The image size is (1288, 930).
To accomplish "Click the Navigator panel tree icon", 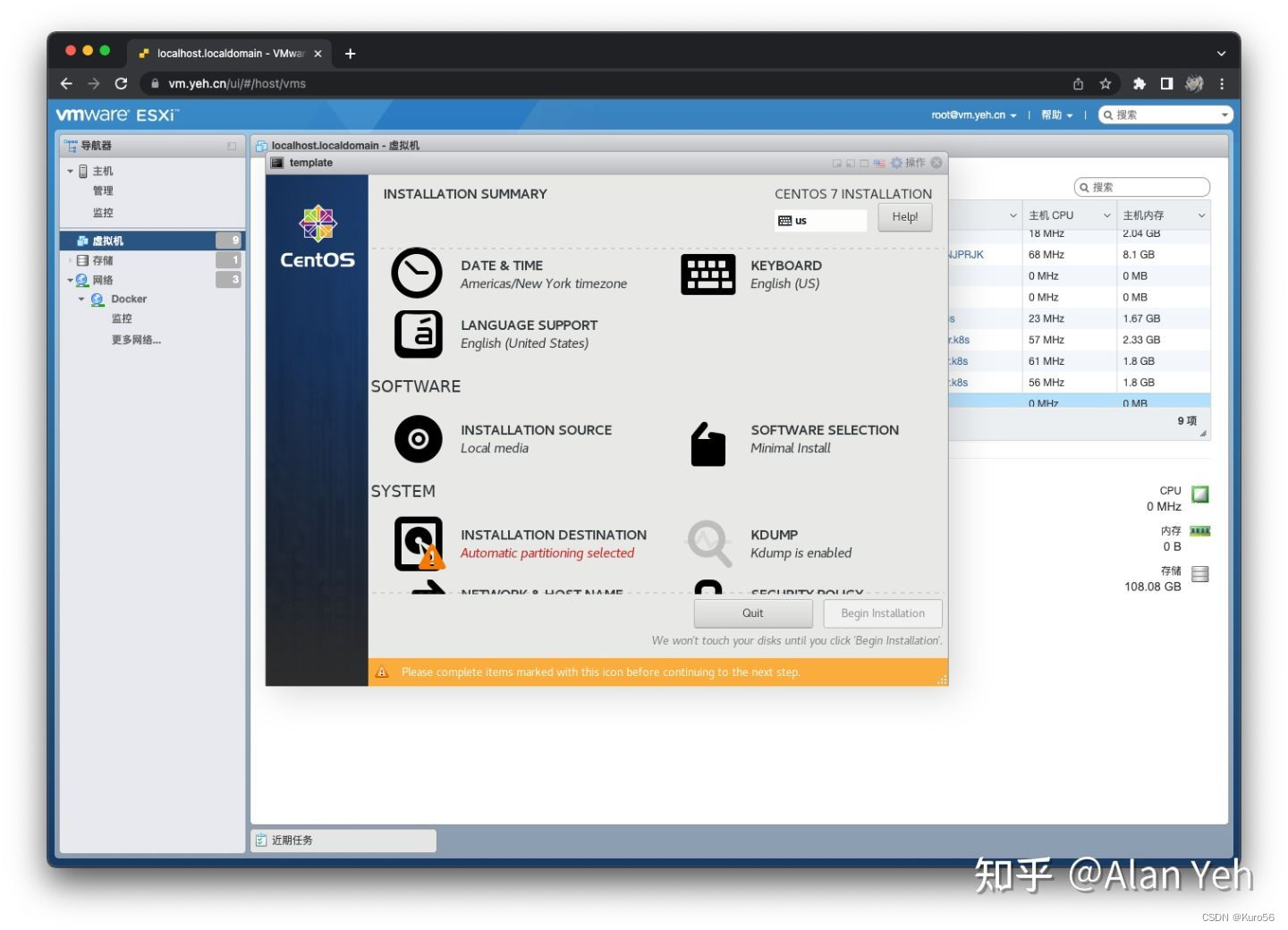I will click(x=71, y=145).
